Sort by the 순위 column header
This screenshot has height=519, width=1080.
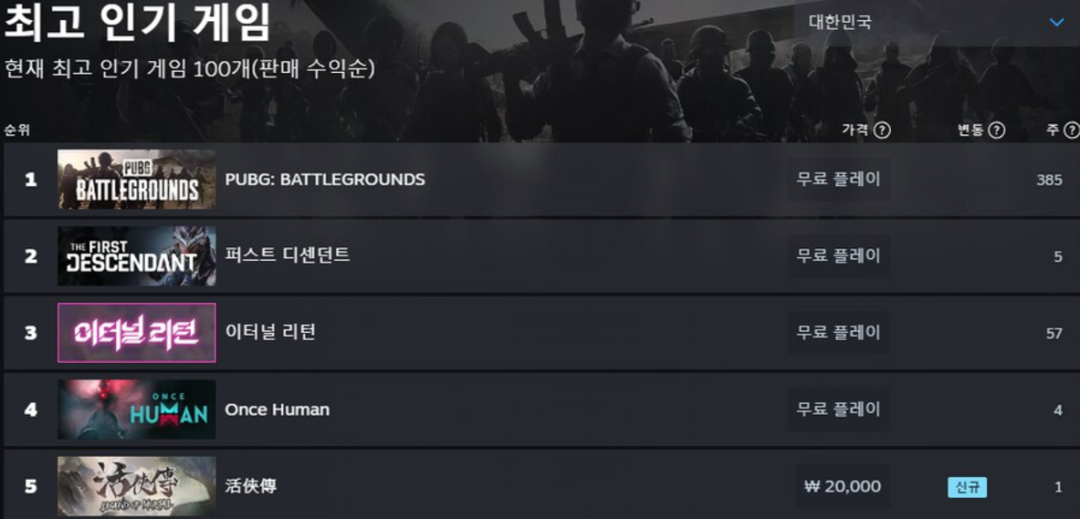click(x=17, y=130)
